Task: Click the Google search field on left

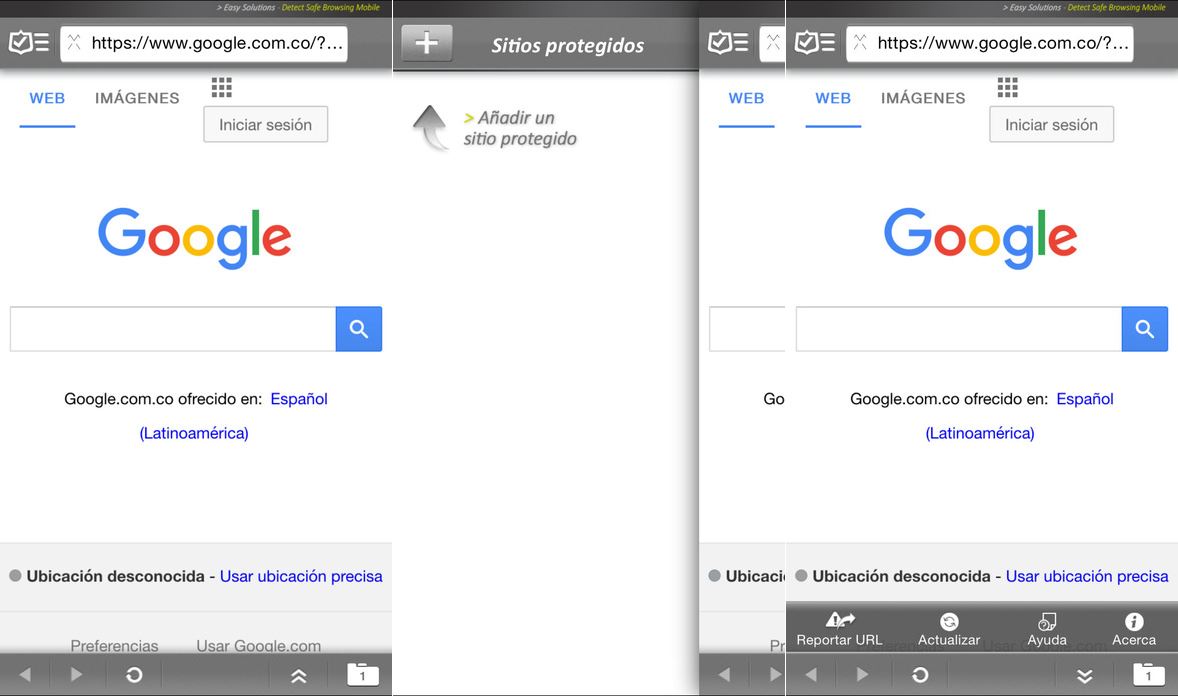Action: pos(173,328)
